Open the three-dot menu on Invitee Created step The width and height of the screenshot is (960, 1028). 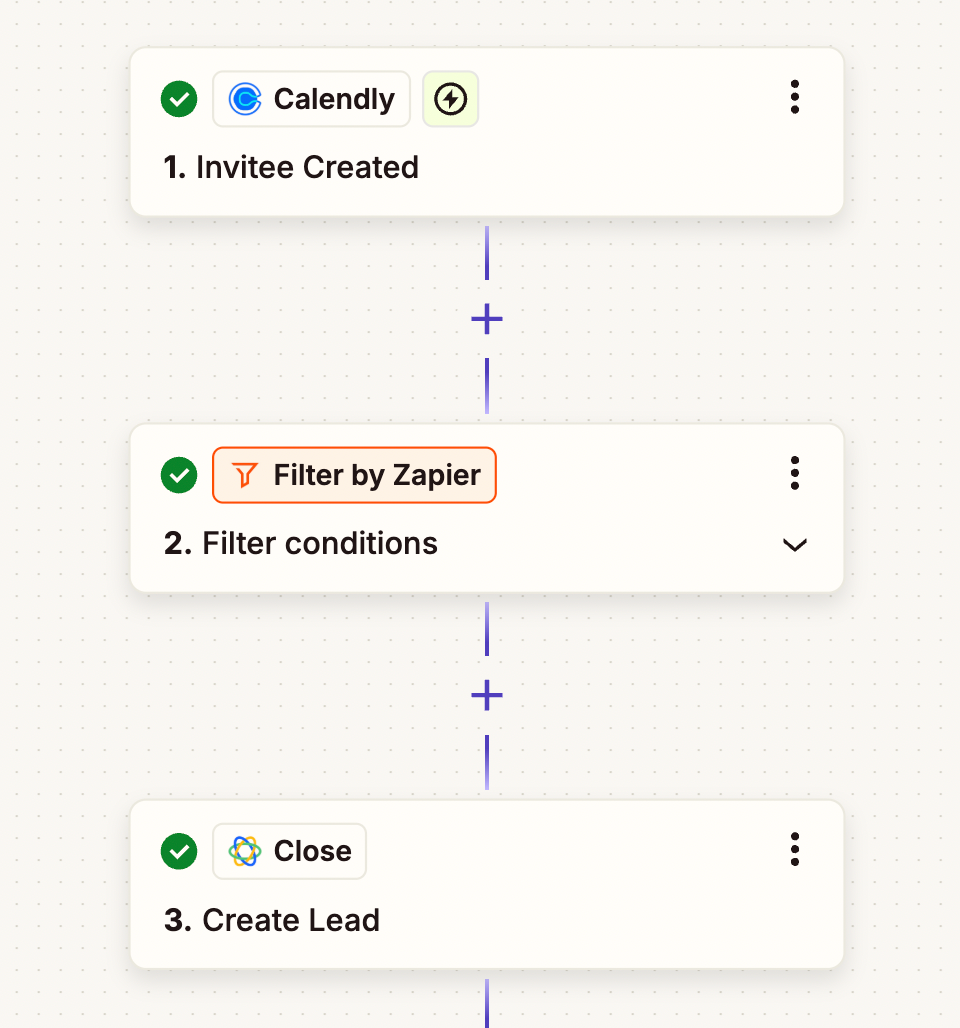pos(795,97)
